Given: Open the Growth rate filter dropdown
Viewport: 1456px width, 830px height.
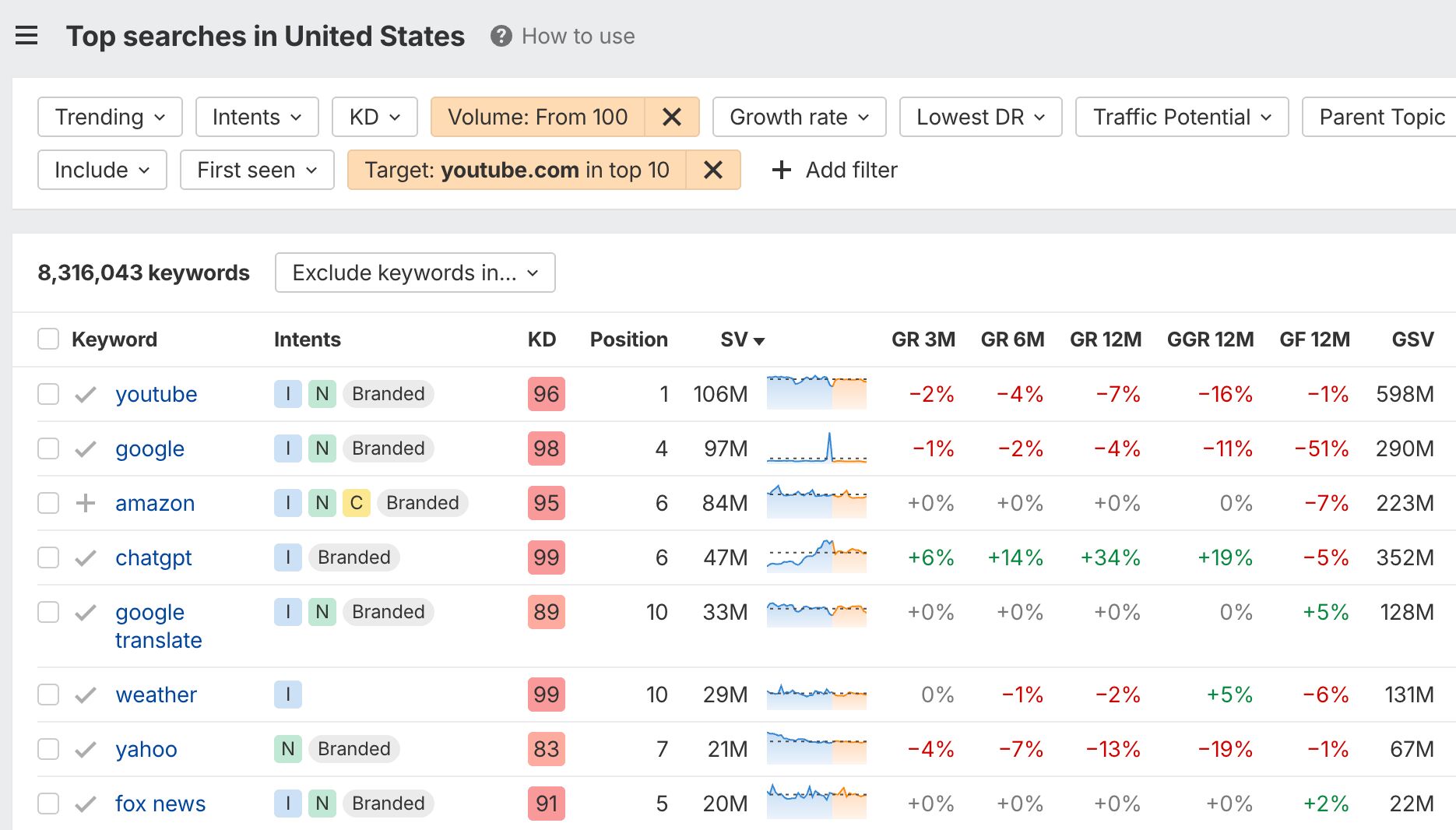Looking at the screenshot, I should click(798, 117).
